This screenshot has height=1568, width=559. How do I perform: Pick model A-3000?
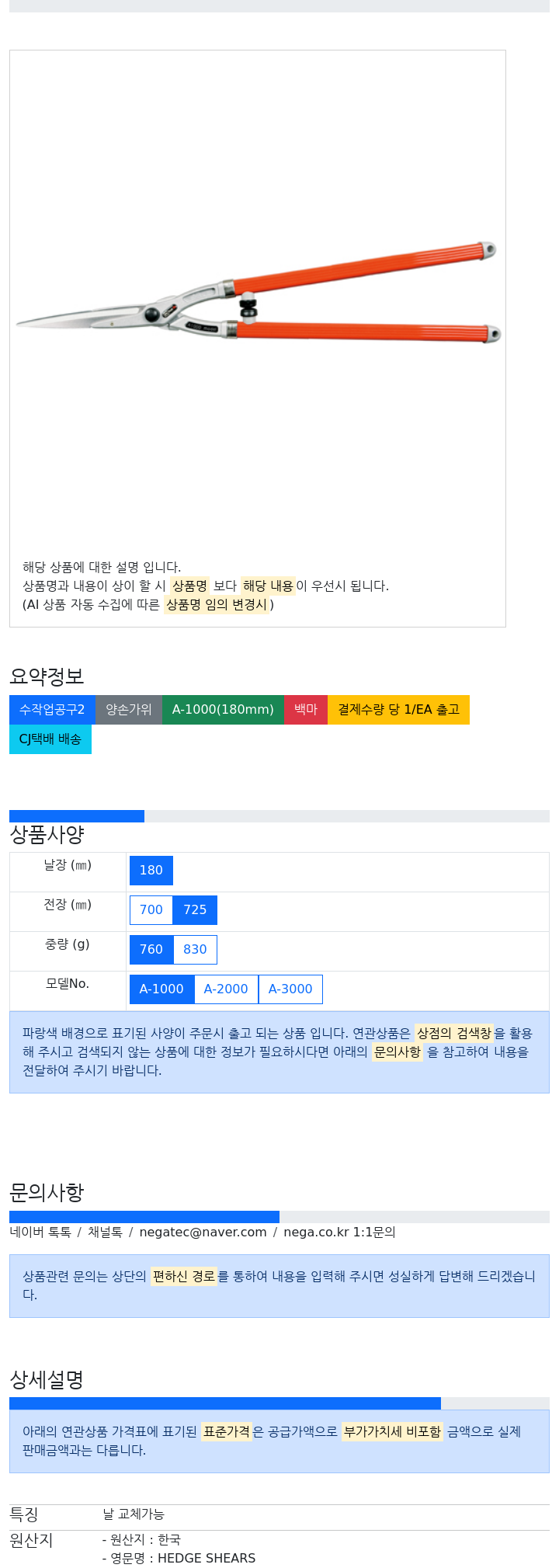pyautogui.click(x=290, y=989)
